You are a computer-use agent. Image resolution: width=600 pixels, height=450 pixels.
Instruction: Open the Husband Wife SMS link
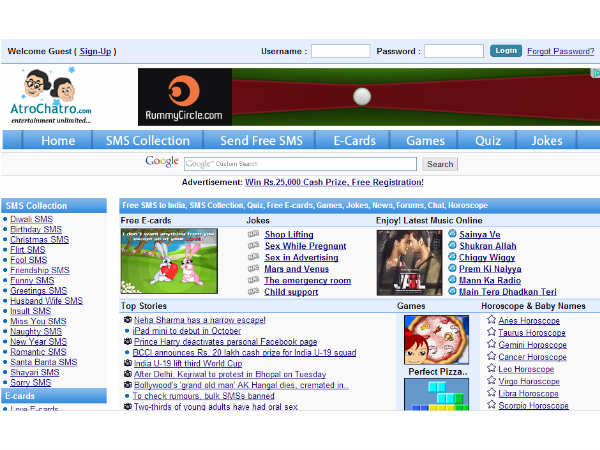pos(46,300)
